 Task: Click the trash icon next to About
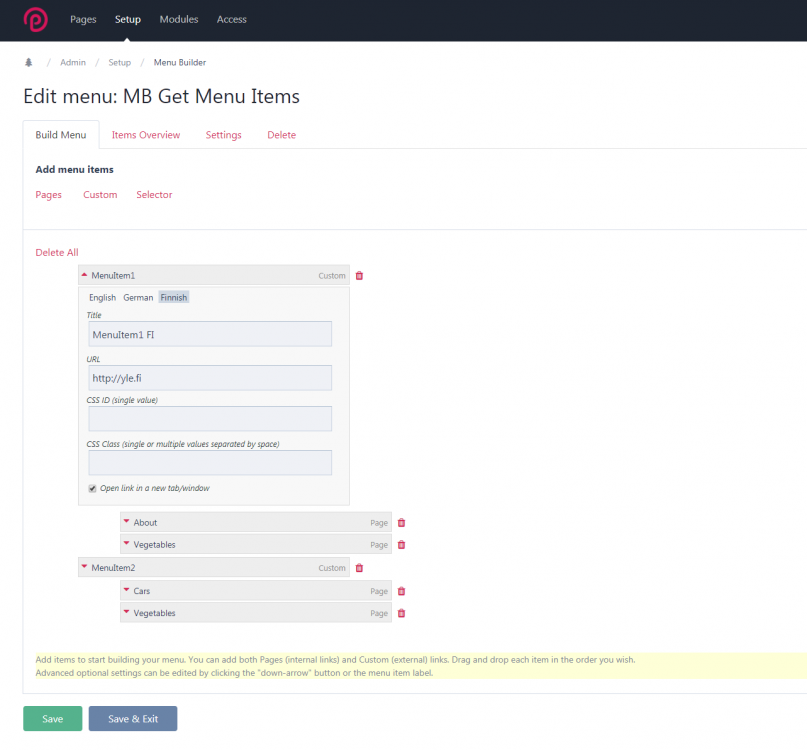coord(401,522)
